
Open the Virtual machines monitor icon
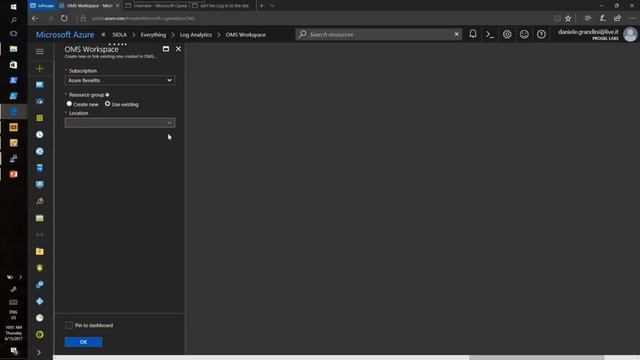40,184
